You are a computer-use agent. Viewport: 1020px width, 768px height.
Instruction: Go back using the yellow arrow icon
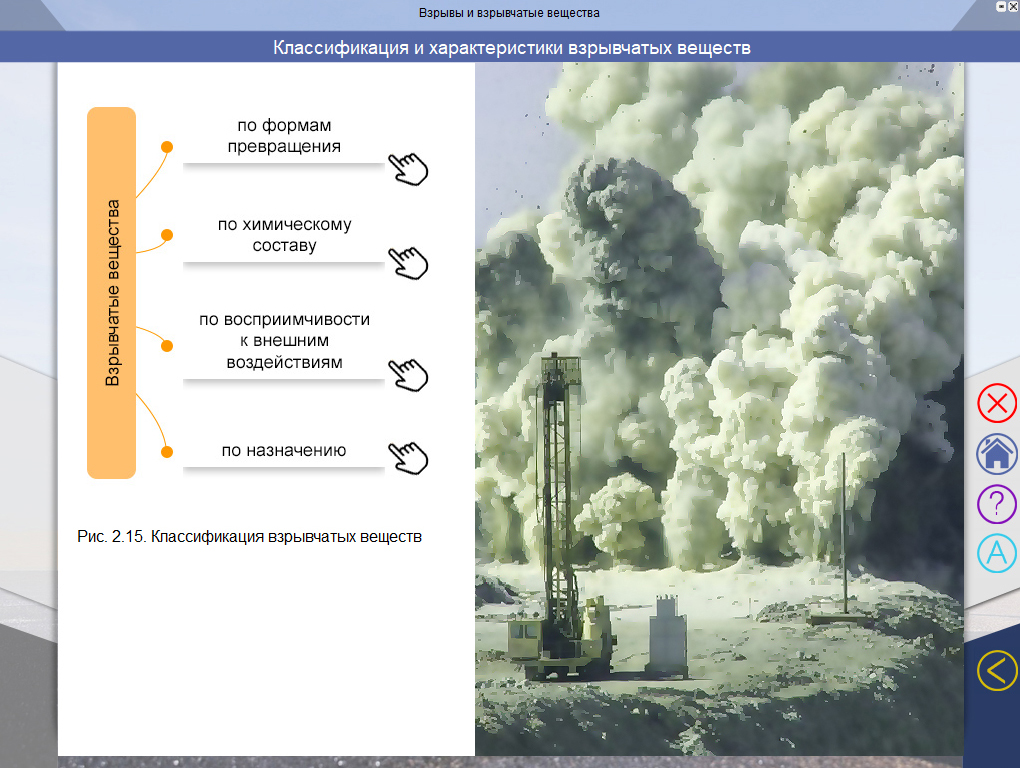[x=996, y=670]
